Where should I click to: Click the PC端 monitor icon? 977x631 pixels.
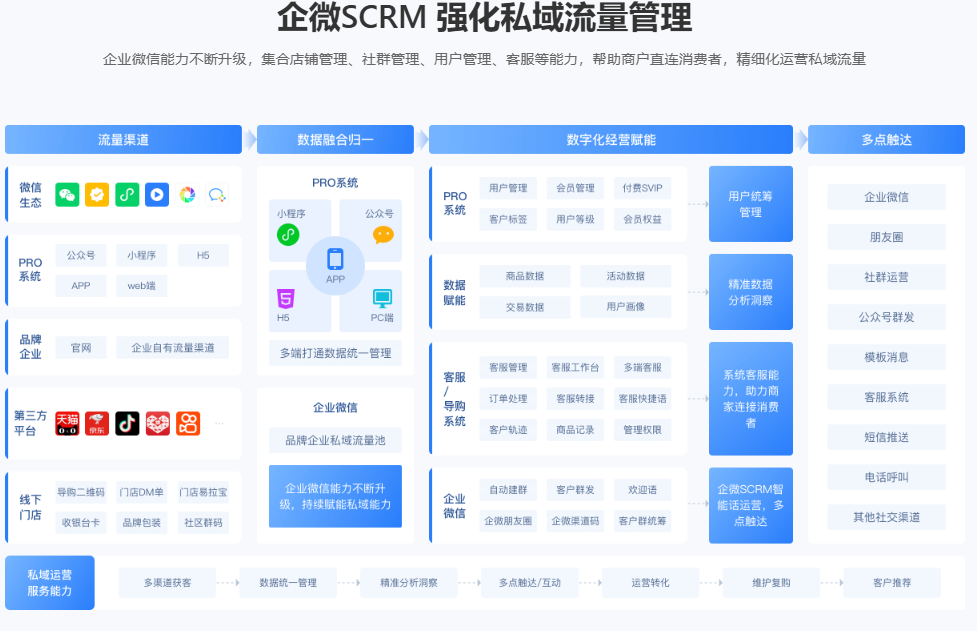click(382, 298)
